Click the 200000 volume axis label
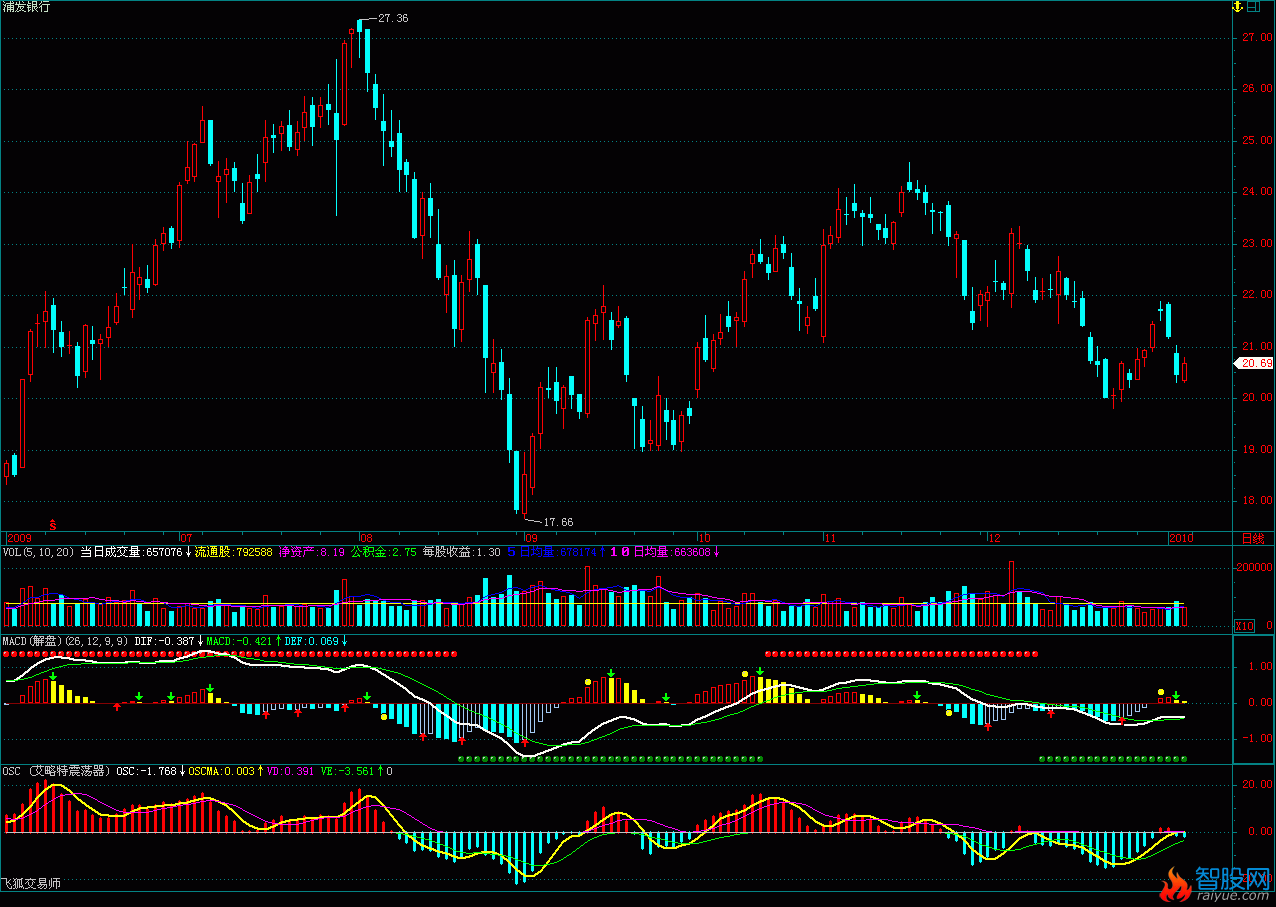Screen dimensions: 1276x907 click(x=1254, y=567)
